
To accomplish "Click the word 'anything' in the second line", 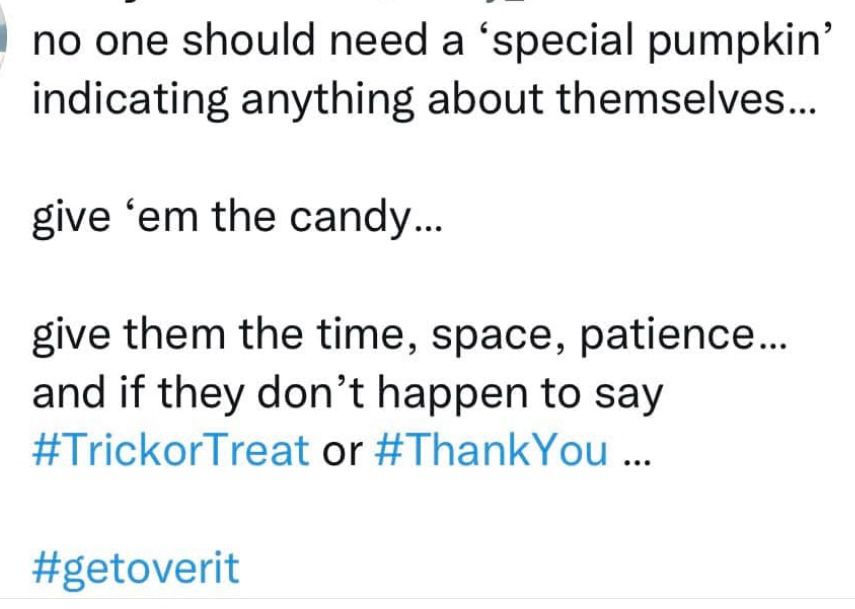I will [x=327, y=100].
